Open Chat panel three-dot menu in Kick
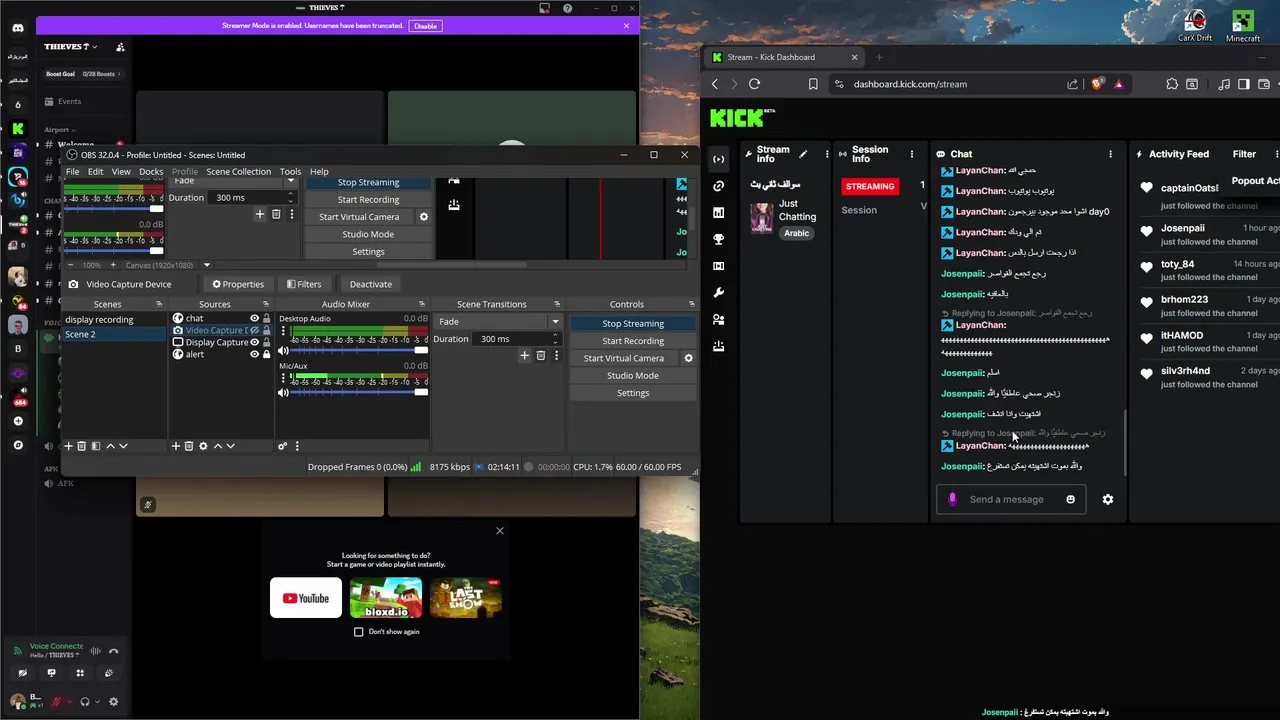This screenshot has height=720, width=1280. tap(1110, 154)
